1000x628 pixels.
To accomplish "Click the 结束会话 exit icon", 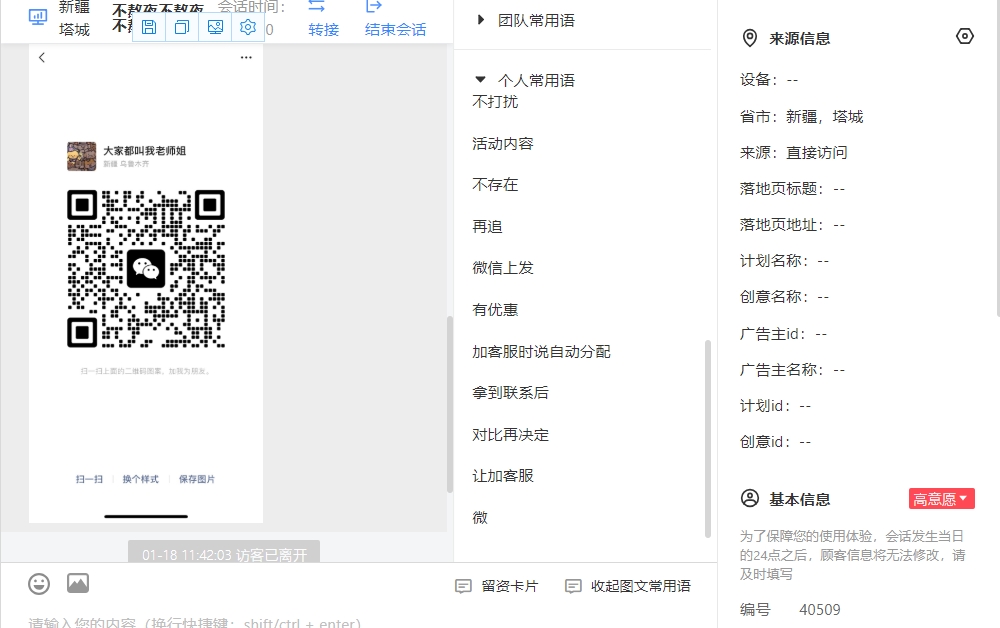I will pos(374,6).
